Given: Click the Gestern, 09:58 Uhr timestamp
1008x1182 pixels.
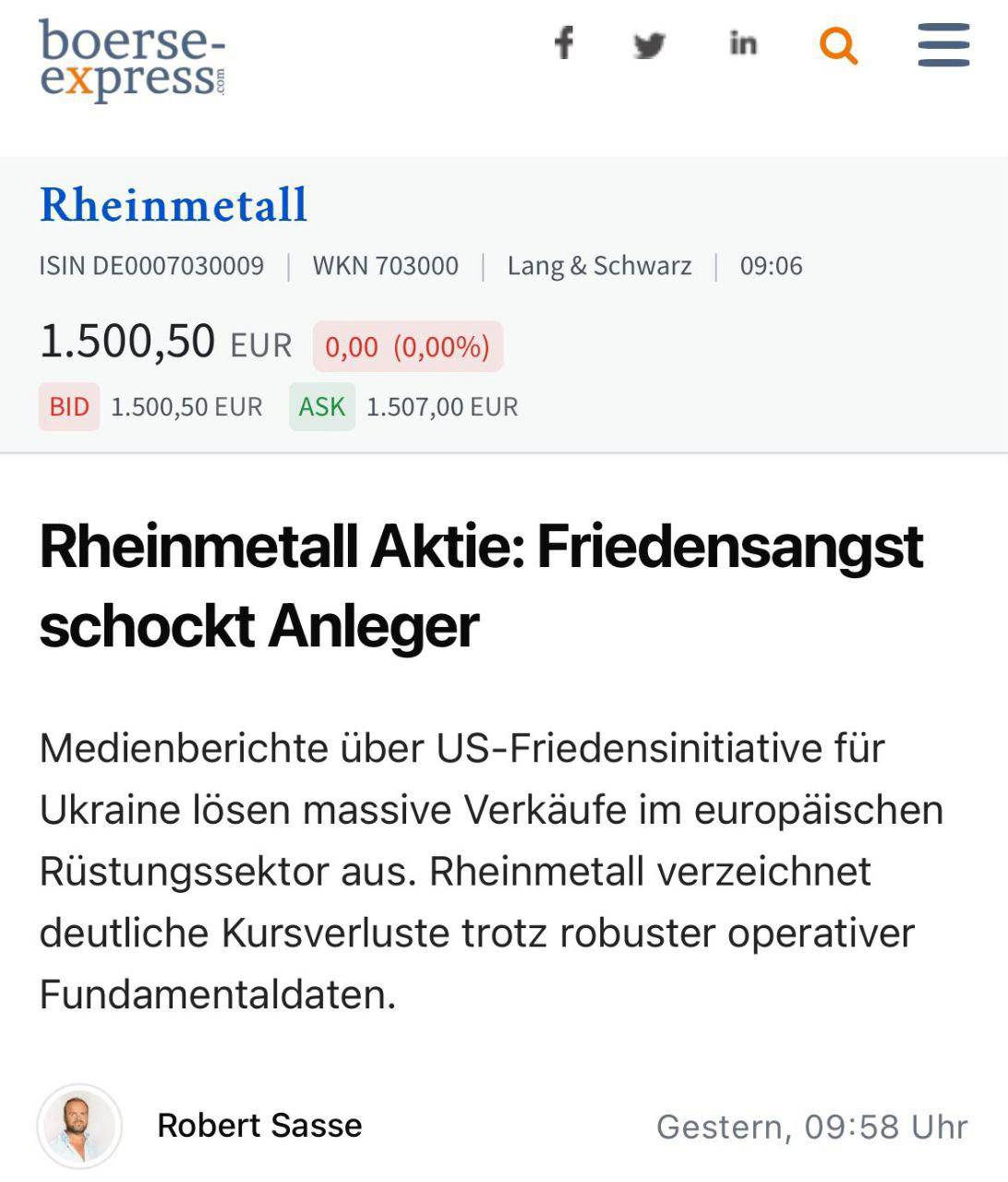Looking at the screenshot, I should pyautogui.click(x=811, y=1127).
